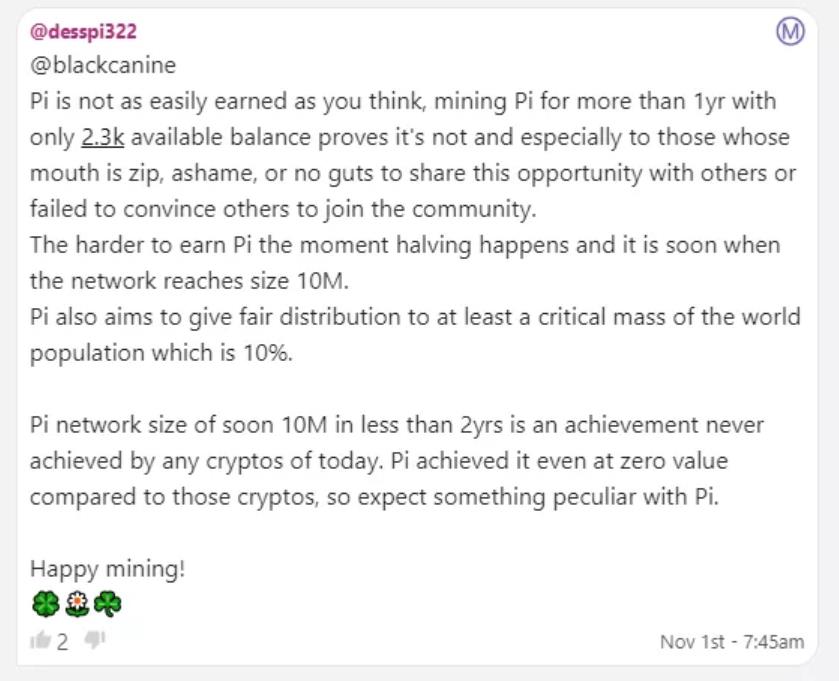Click the line beginning with The harder to earn Pi
This screenshot has width=839, height=681.
(x=405, y=245)
